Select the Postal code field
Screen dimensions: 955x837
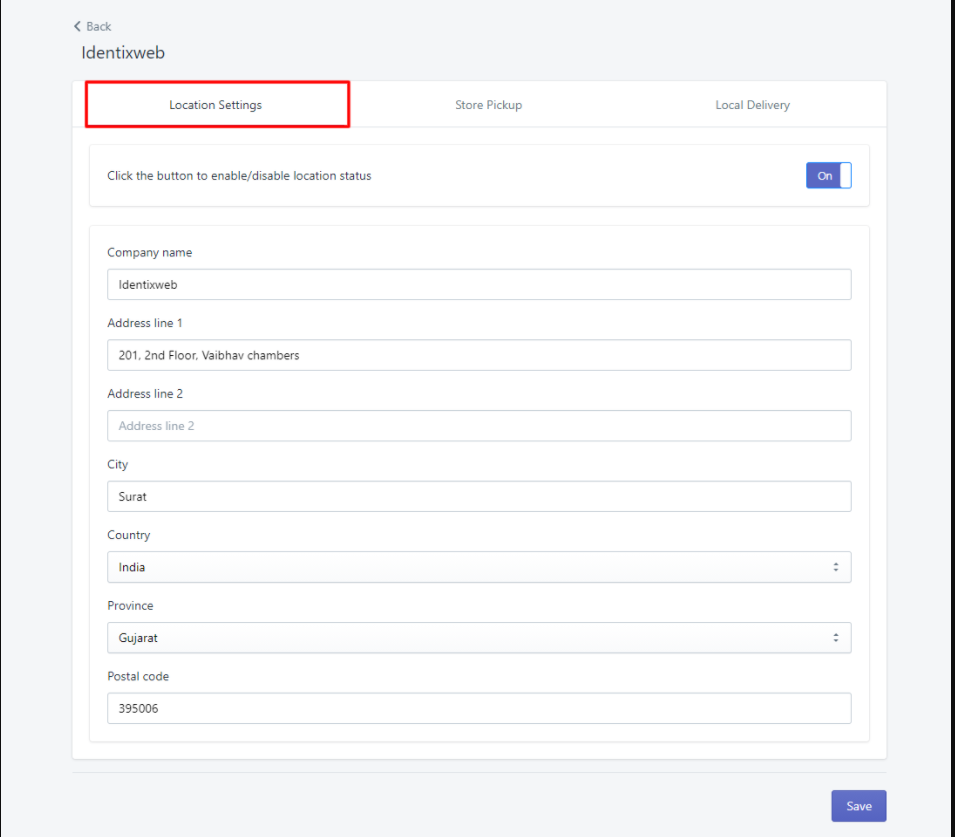[479, 708]
